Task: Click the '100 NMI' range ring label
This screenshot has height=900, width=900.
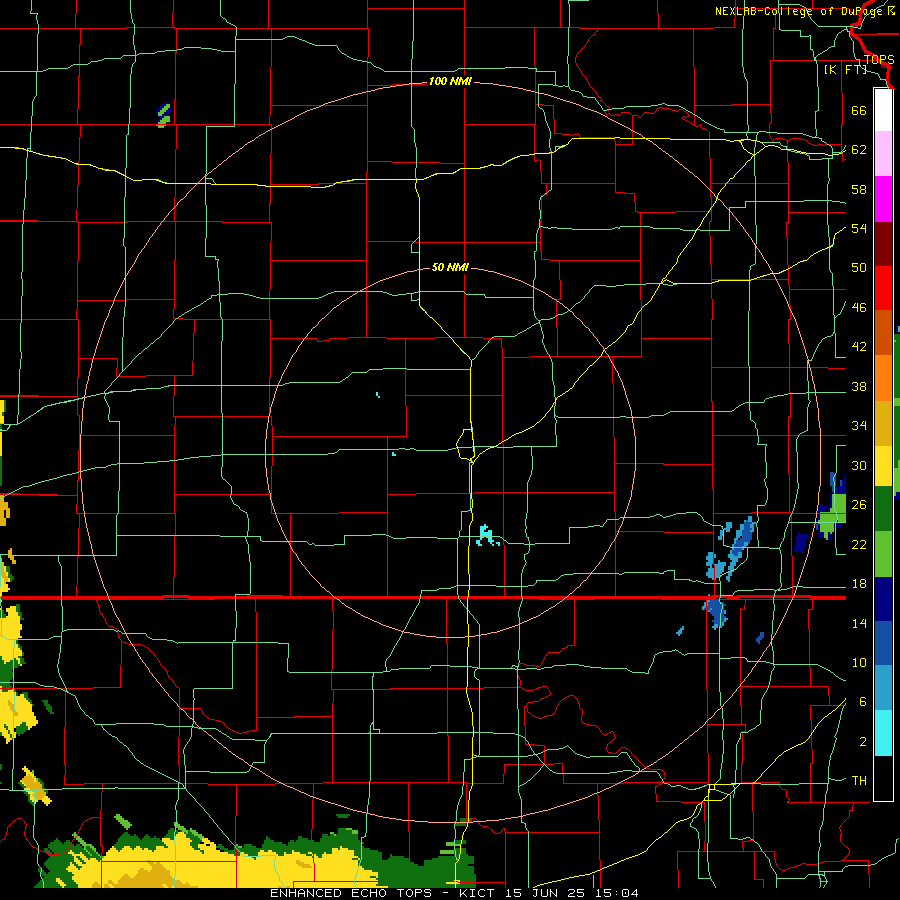Action: 450,82
